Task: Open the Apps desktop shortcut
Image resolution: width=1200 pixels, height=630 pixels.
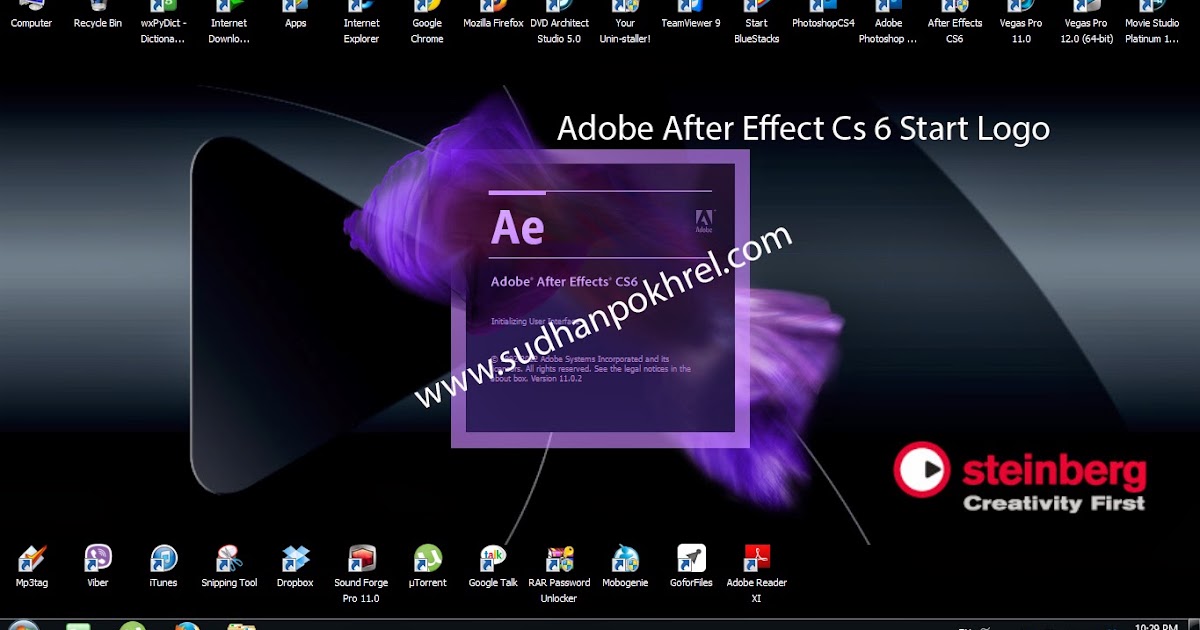Action: [x=295, y=15]
